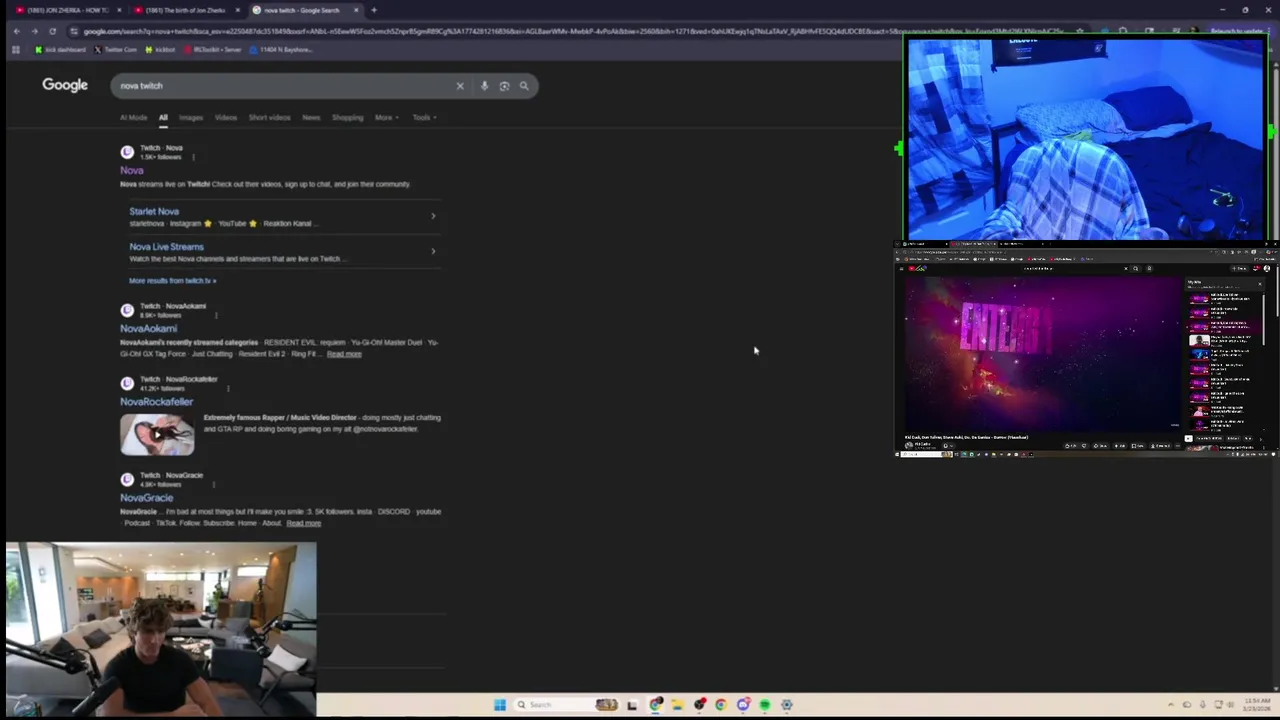Open three-dot menu of NovaAokami result
The width and height of the screenshot is (1280, 720).
[216, 315]
